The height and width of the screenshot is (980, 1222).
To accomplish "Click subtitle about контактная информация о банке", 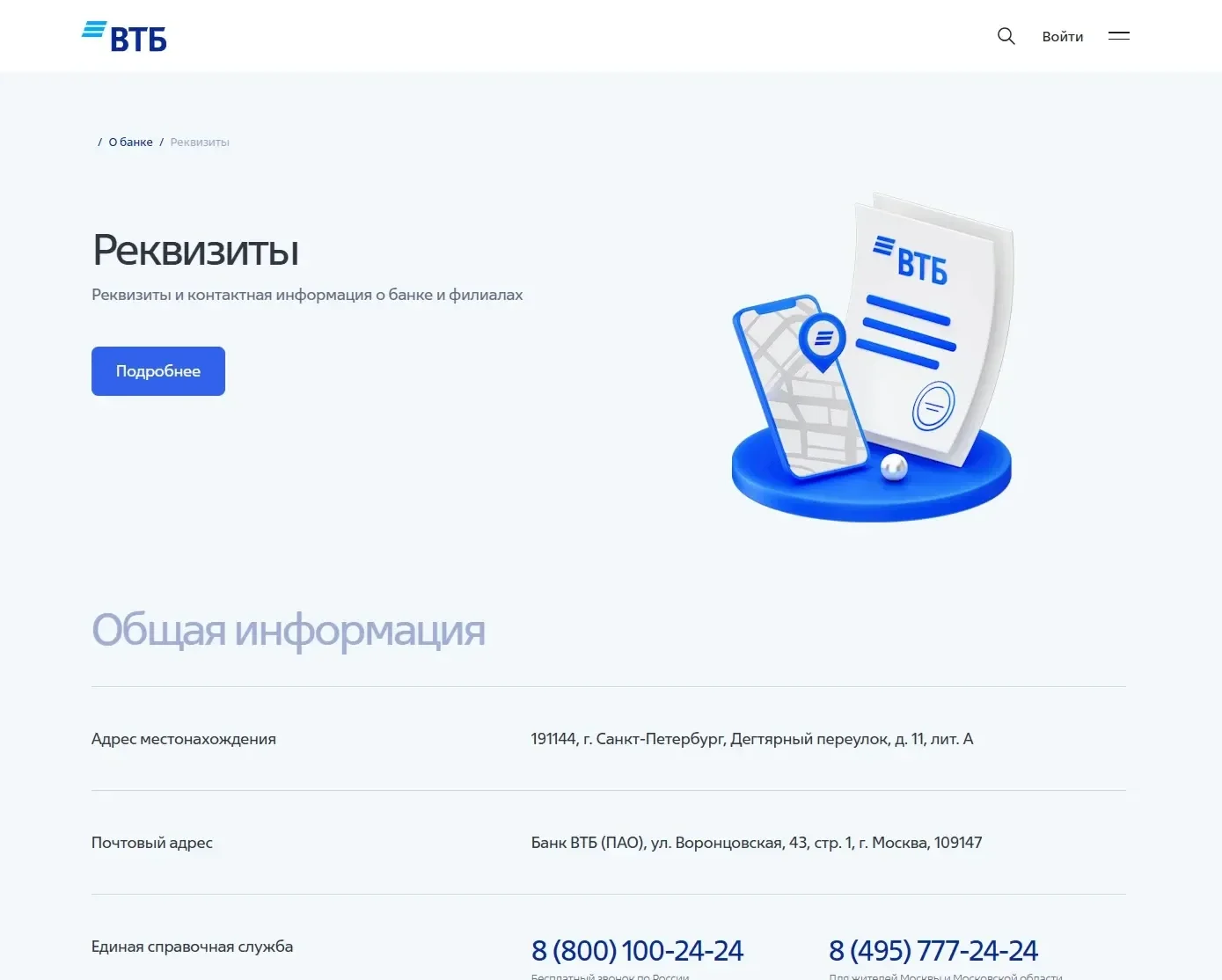I will [307, 295].
